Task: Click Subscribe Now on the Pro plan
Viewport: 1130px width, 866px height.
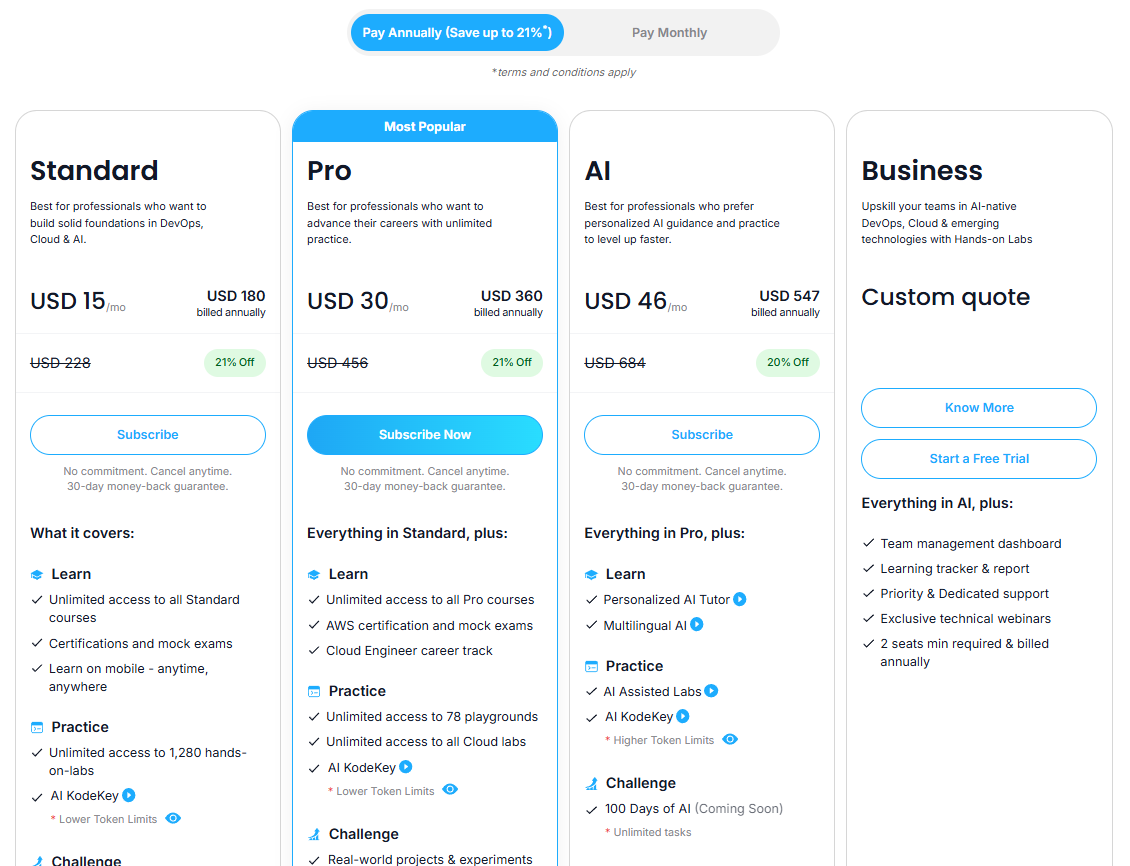Action: [x=424, y=435]
